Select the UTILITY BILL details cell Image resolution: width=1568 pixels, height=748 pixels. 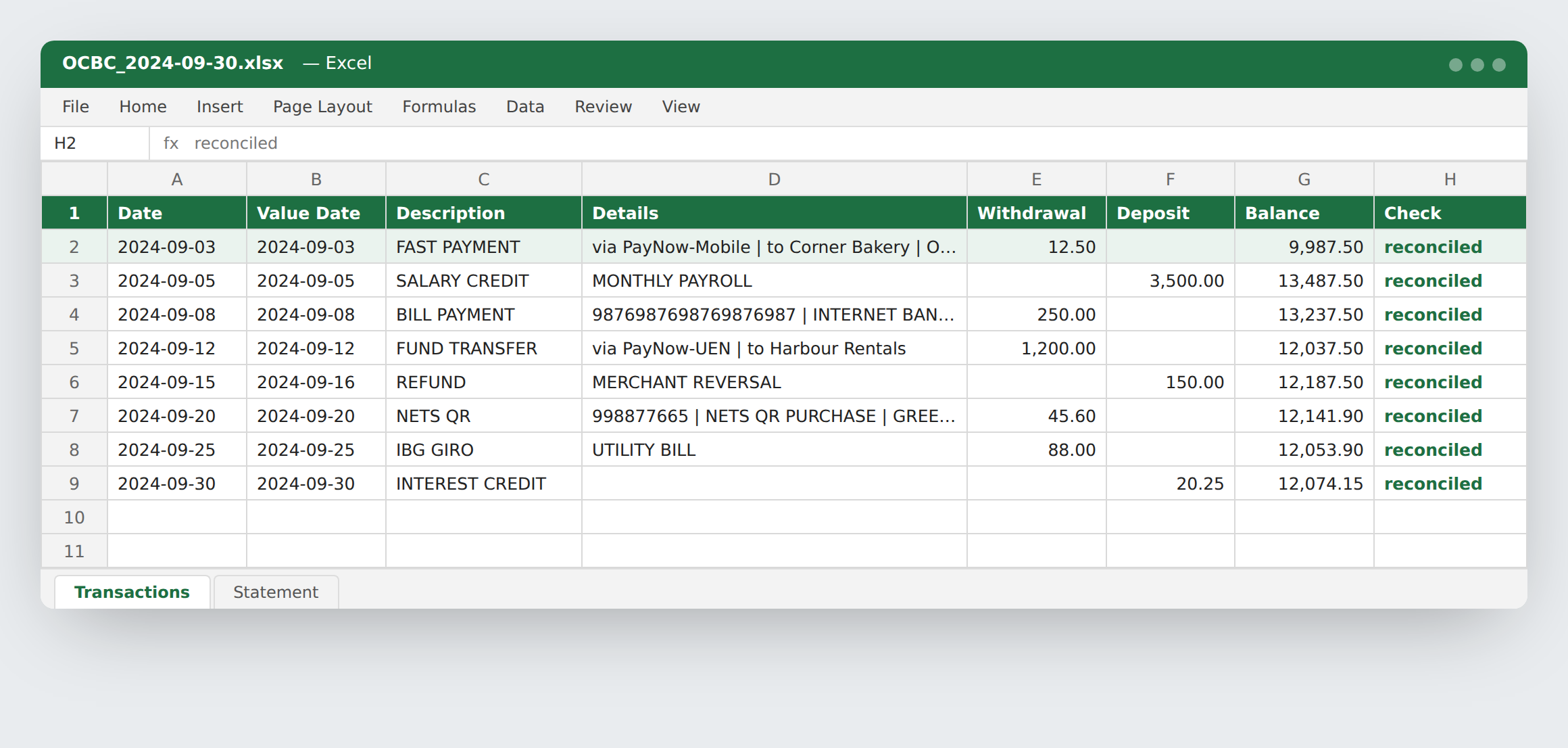pos(775,450)
